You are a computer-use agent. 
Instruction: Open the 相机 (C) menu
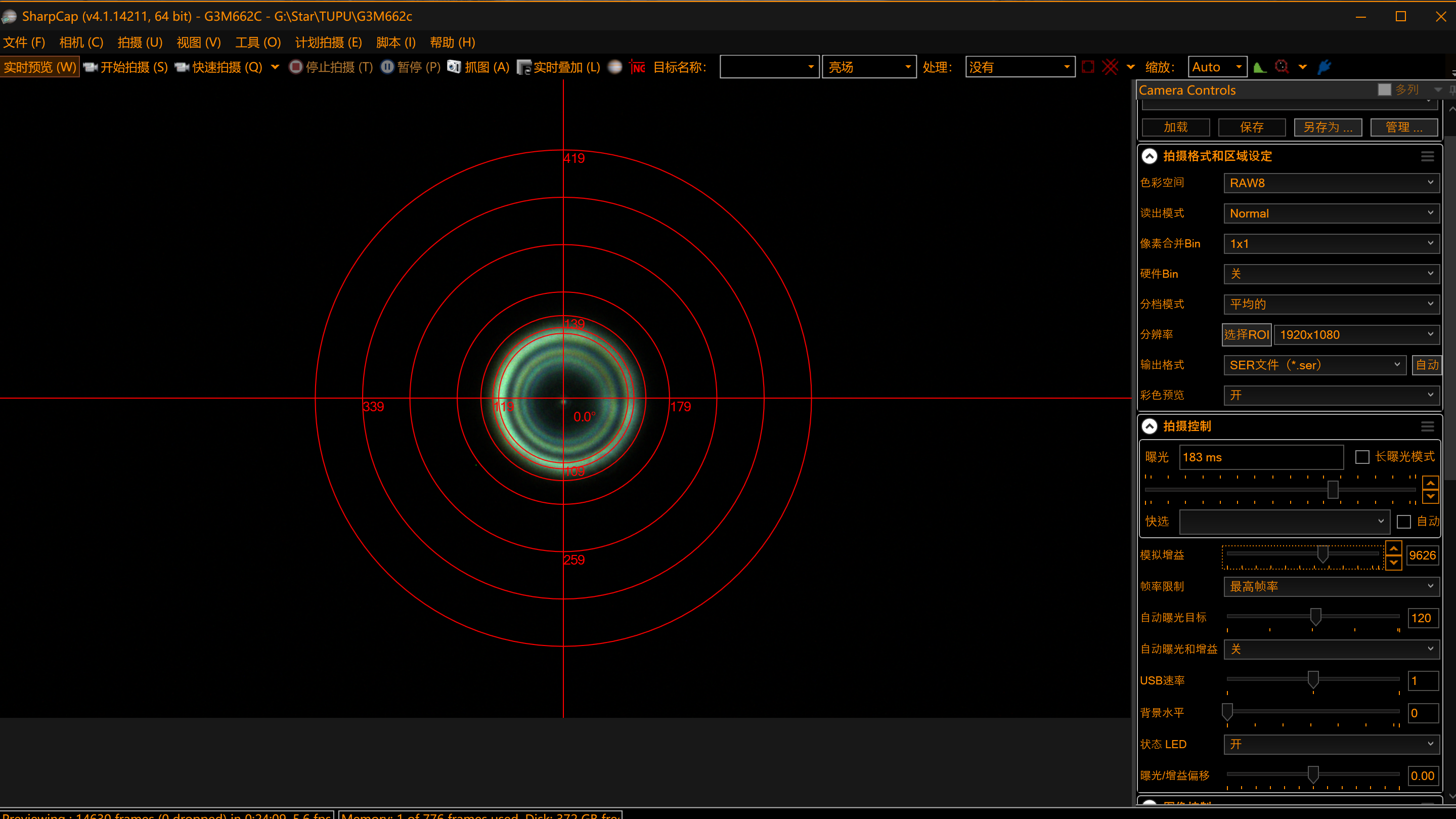coord(81,42)
